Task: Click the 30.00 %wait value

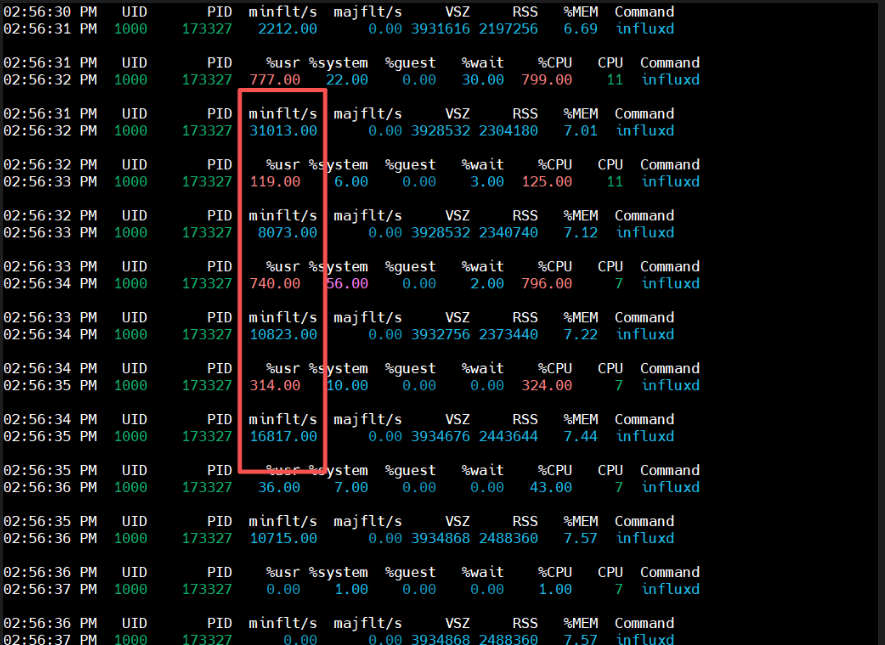Action: point(483,80)
